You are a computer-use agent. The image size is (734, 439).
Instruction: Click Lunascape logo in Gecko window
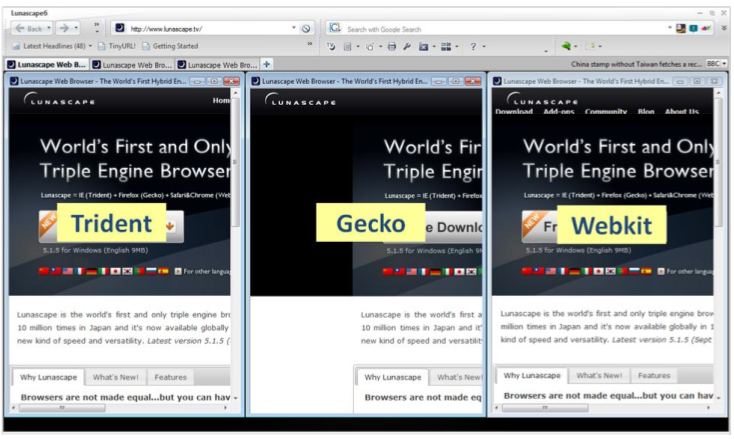click(x=300, y=99)
